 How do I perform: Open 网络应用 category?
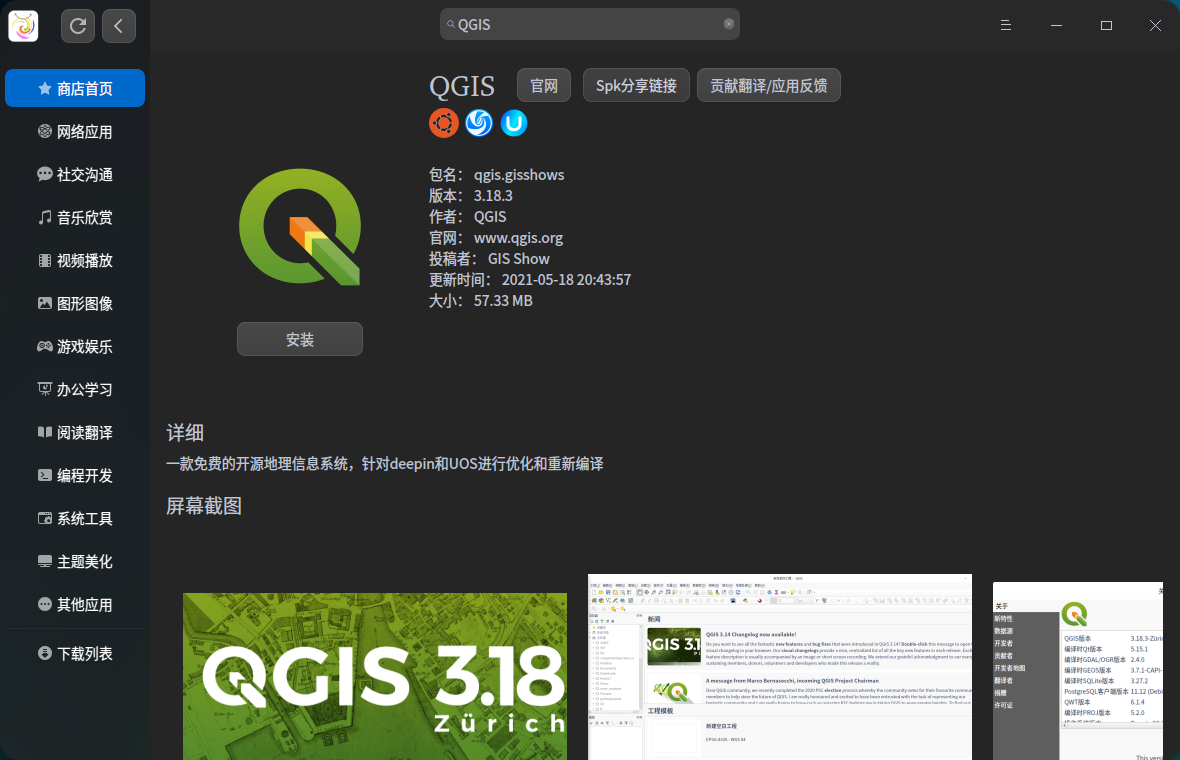coord(75,132)
